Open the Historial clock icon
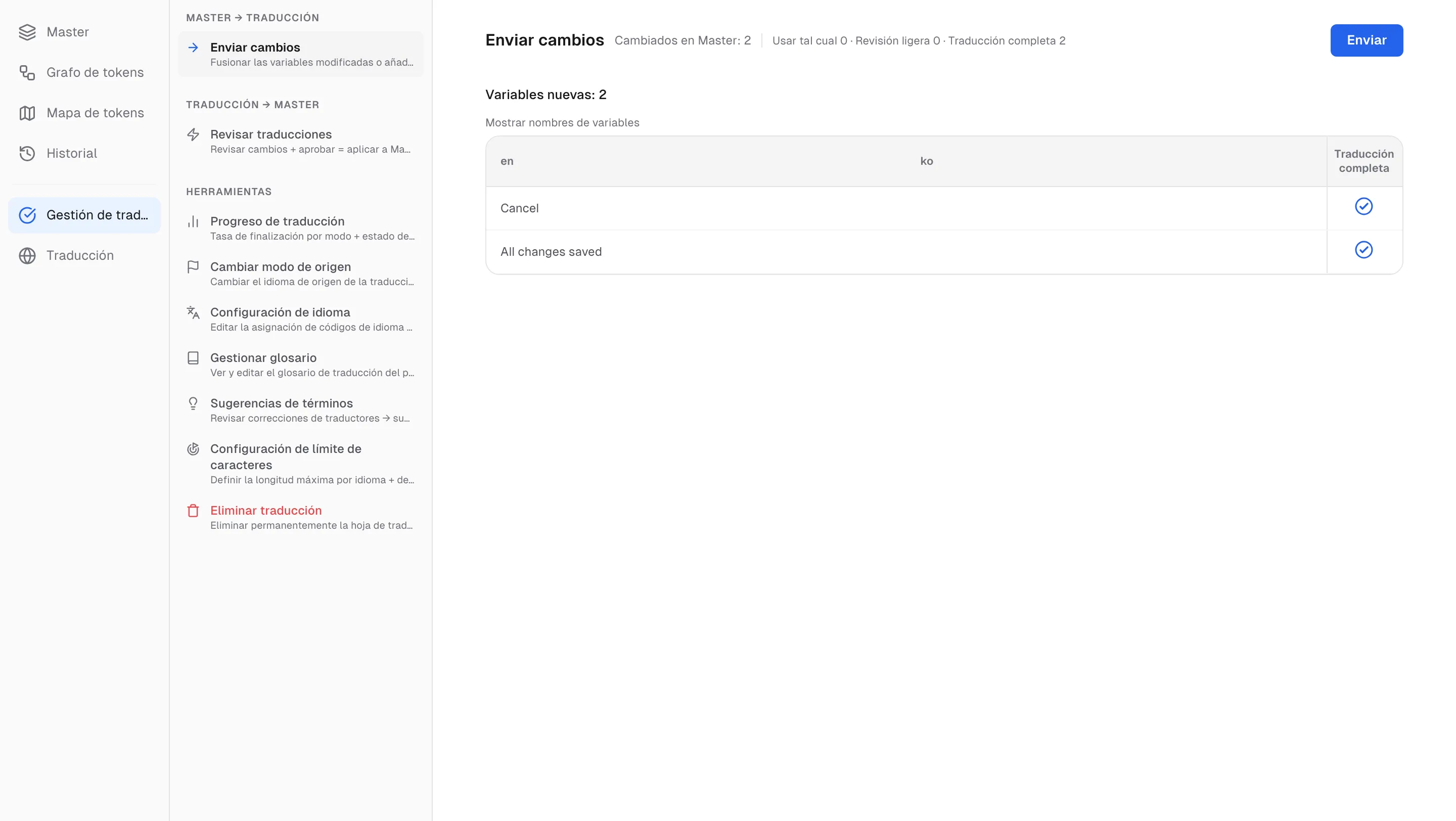The height and width of the screenshot is (821, 1456). (x=27, y=154)
